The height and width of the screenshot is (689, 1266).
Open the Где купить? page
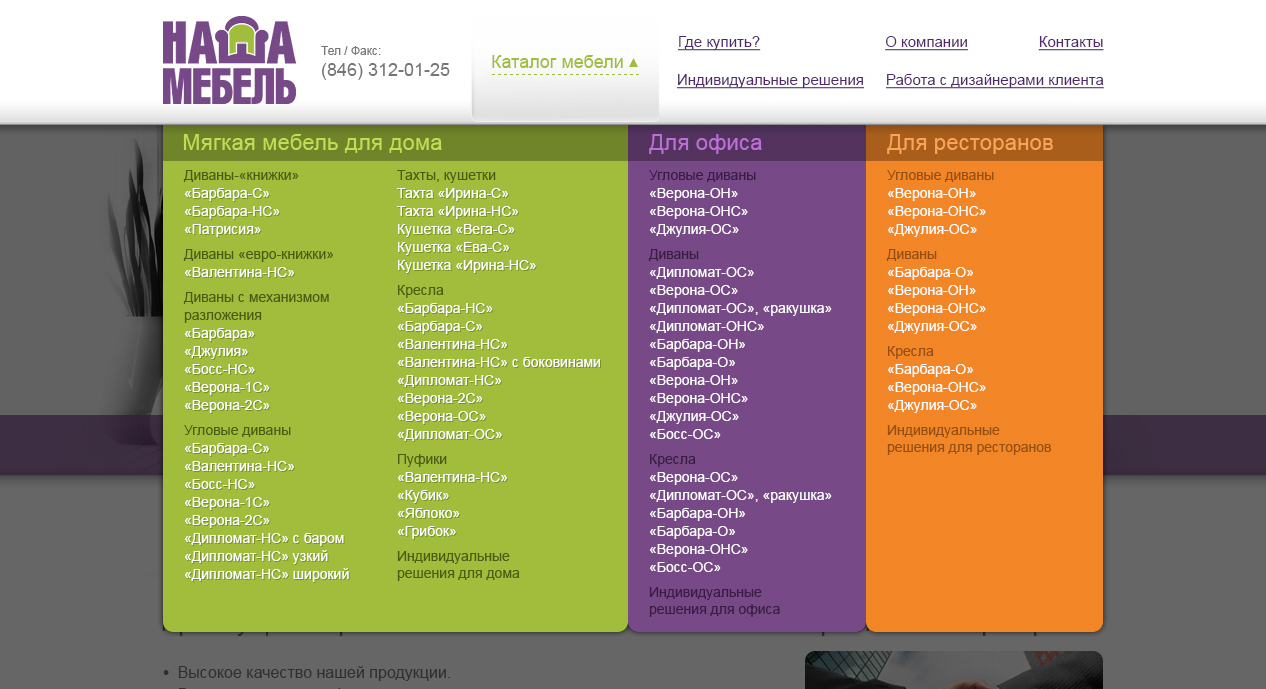(x=718, y=42)
